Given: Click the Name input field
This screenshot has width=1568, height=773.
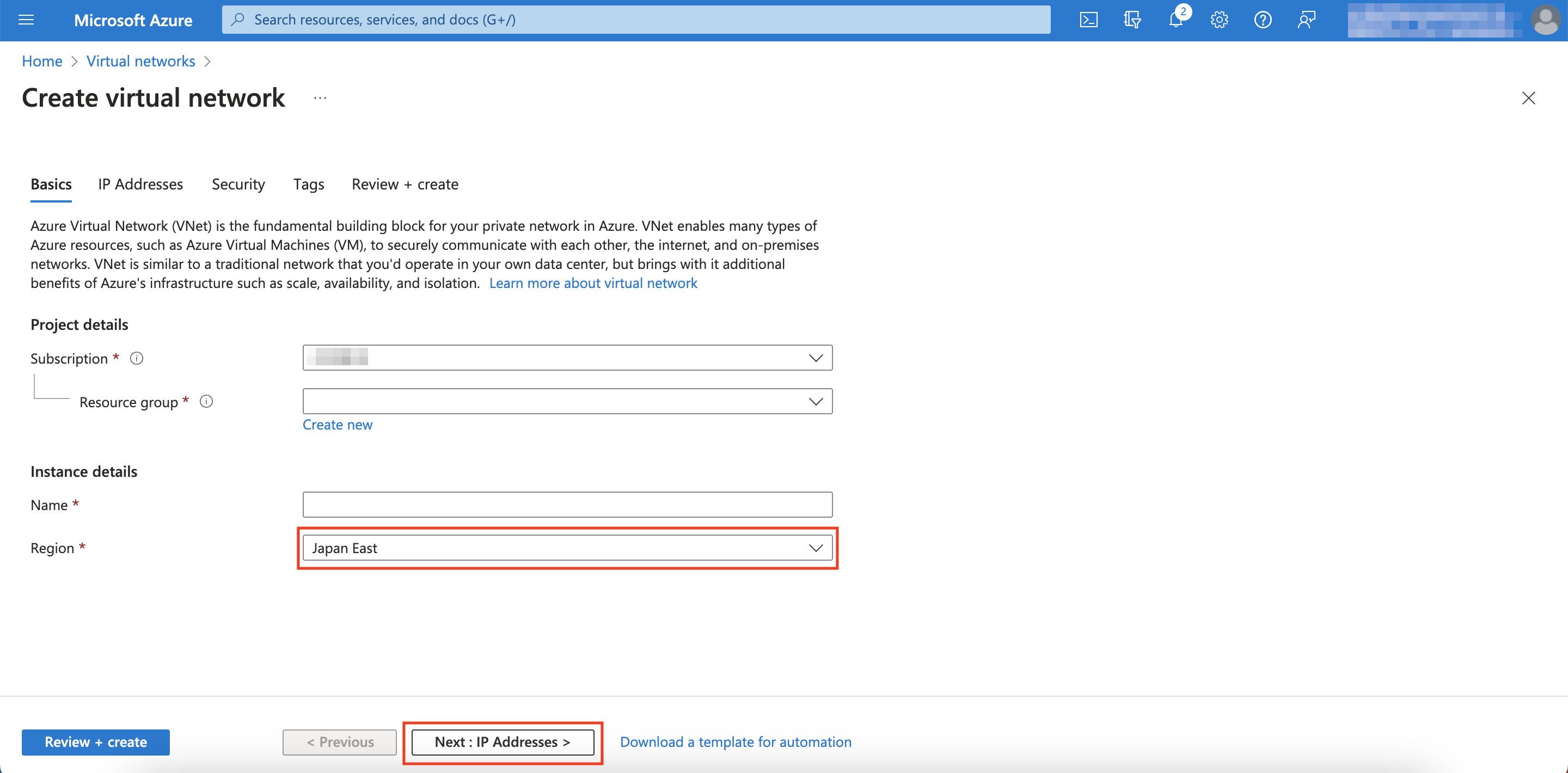Looking at the screenshot, I should point(566,504).
